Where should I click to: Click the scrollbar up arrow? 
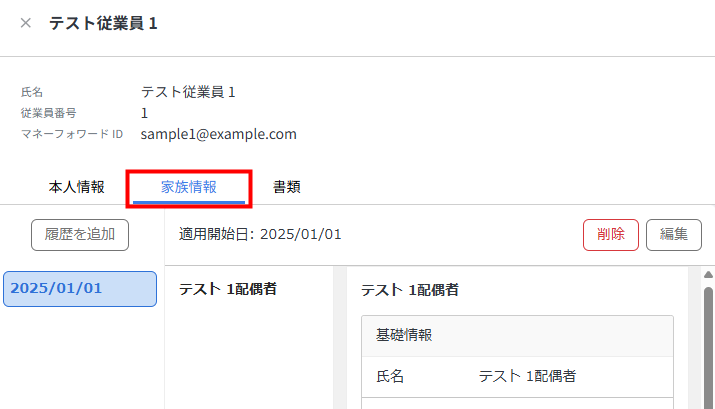[708, 275]
